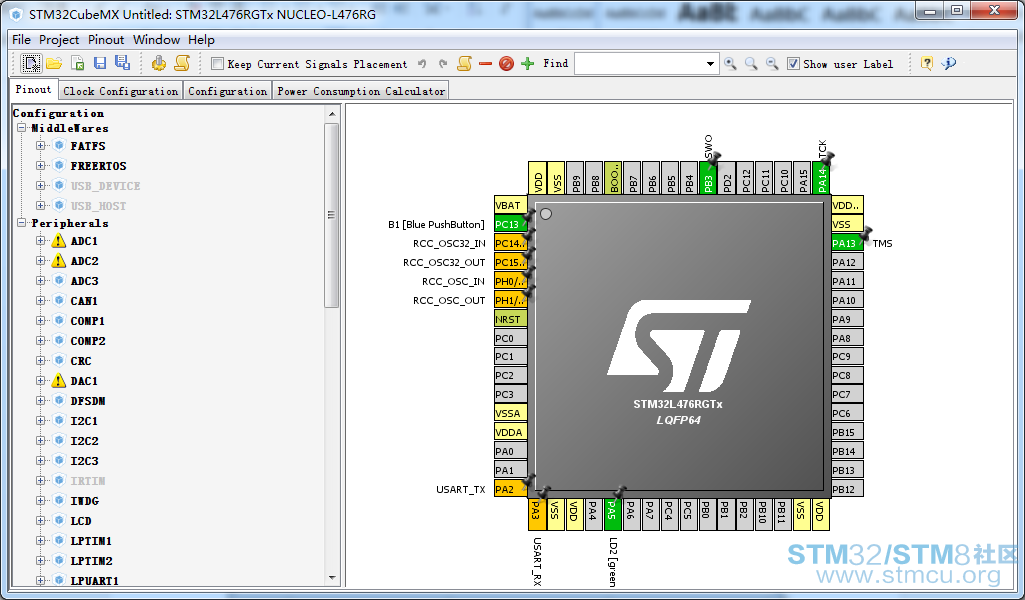Expand the FREERTOS tree node
Screen dimensions: 1025x600
click(41, 165)
